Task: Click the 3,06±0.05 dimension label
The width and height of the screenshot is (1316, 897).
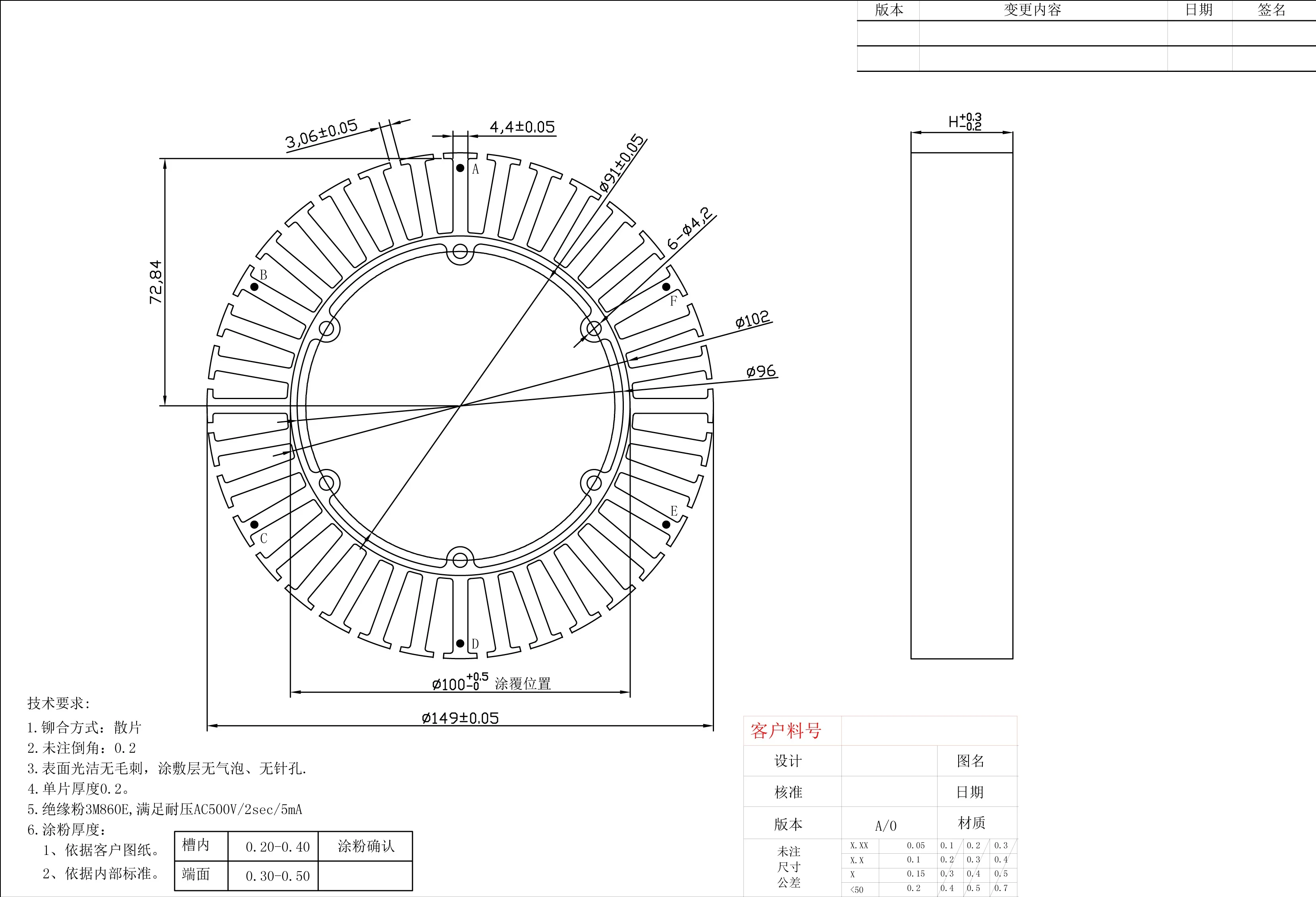Action: click(x=321, y=134)
